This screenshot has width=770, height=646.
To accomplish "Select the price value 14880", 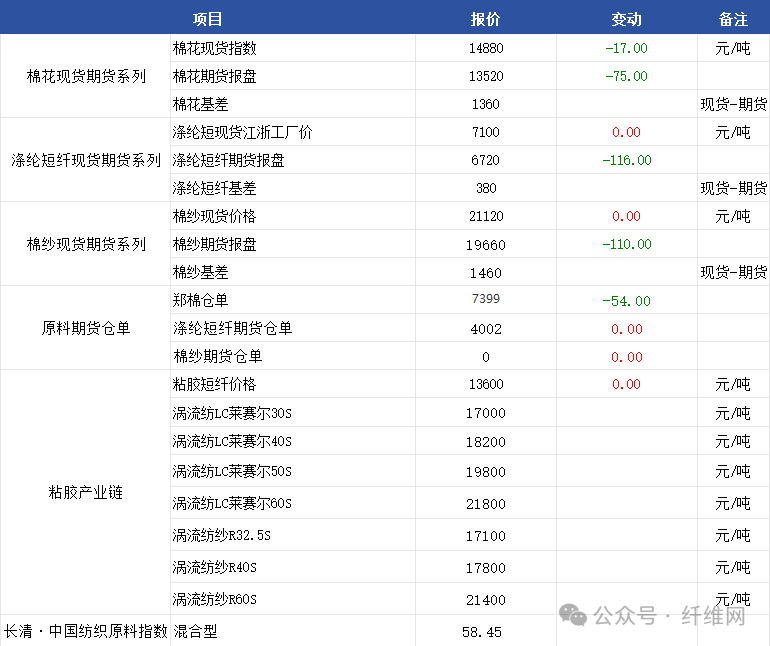I will click(486, 48).
